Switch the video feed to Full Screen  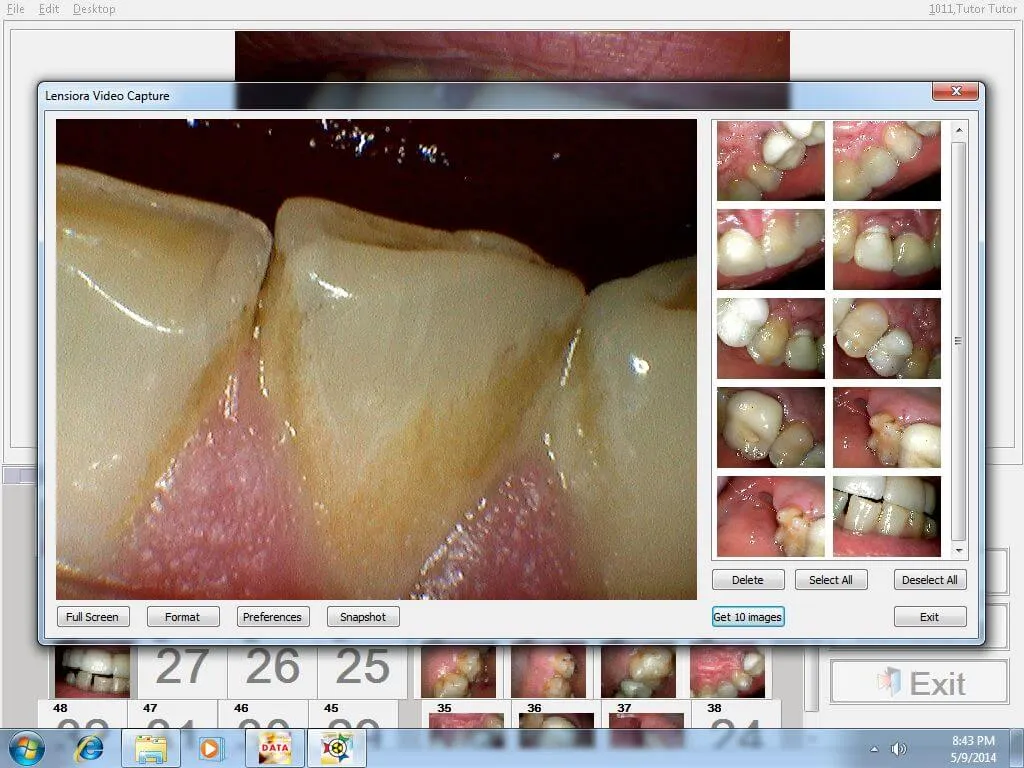(92, 616)
